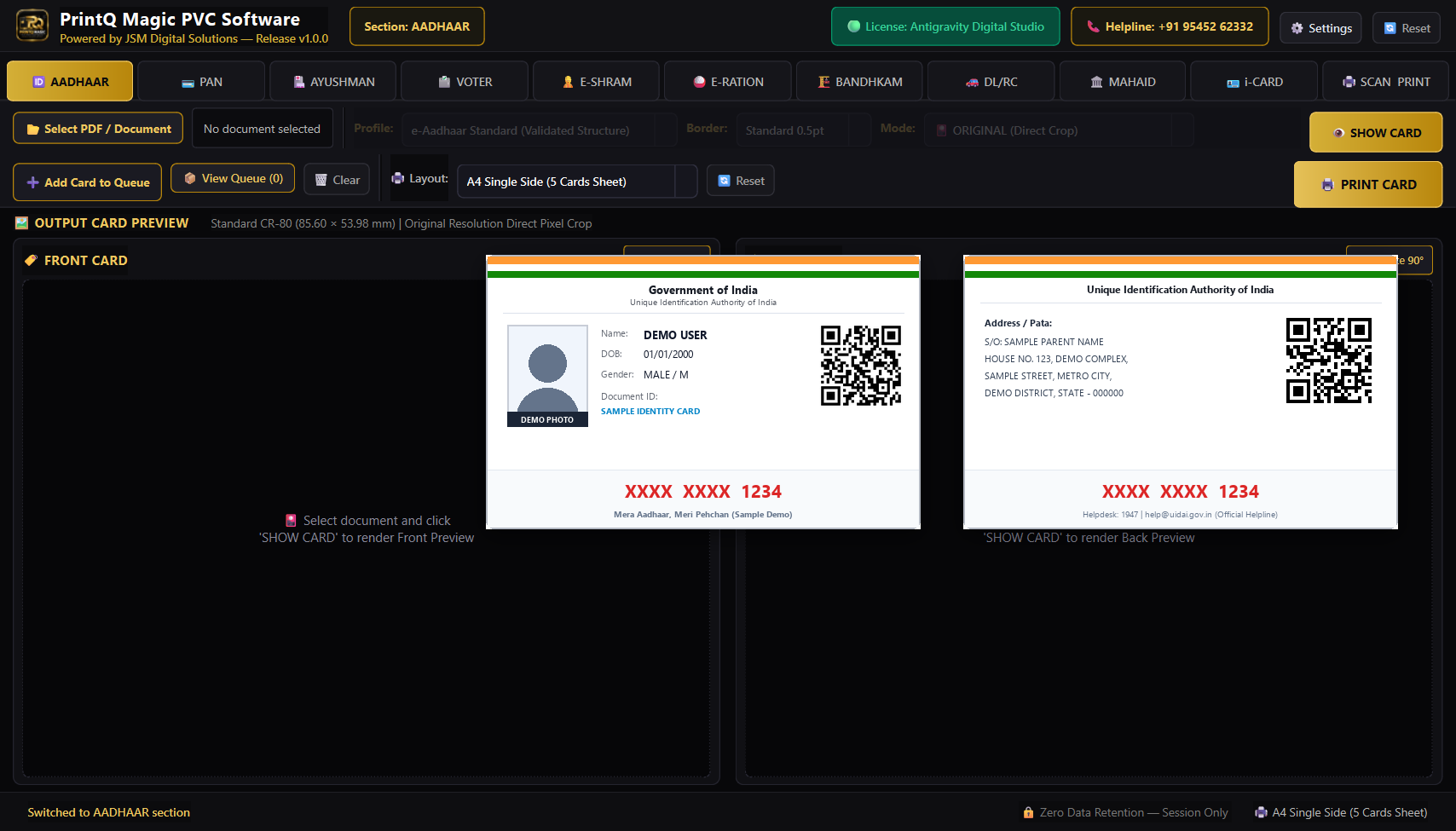The width and height of the screenshot is (1456, 831).
Task: Click the Clear trash button
Action: pyautogui.click(x=337, y=180)
